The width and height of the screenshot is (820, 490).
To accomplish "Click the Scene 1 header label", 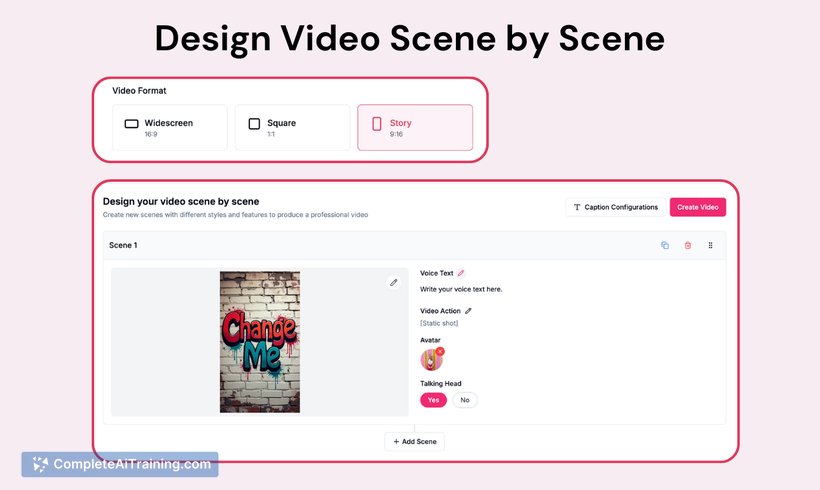I will point(123,245).
